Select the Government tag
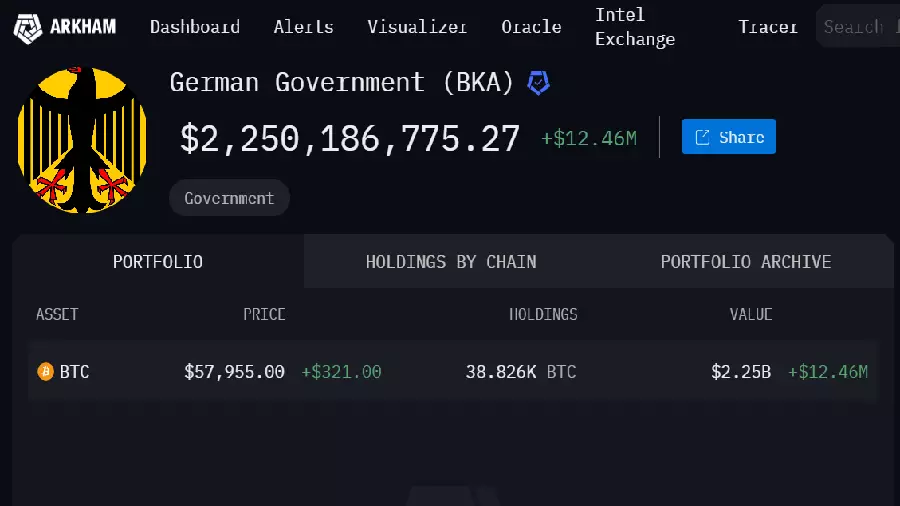The height and width of the screenshot is (506, 900). click(229, 198)
